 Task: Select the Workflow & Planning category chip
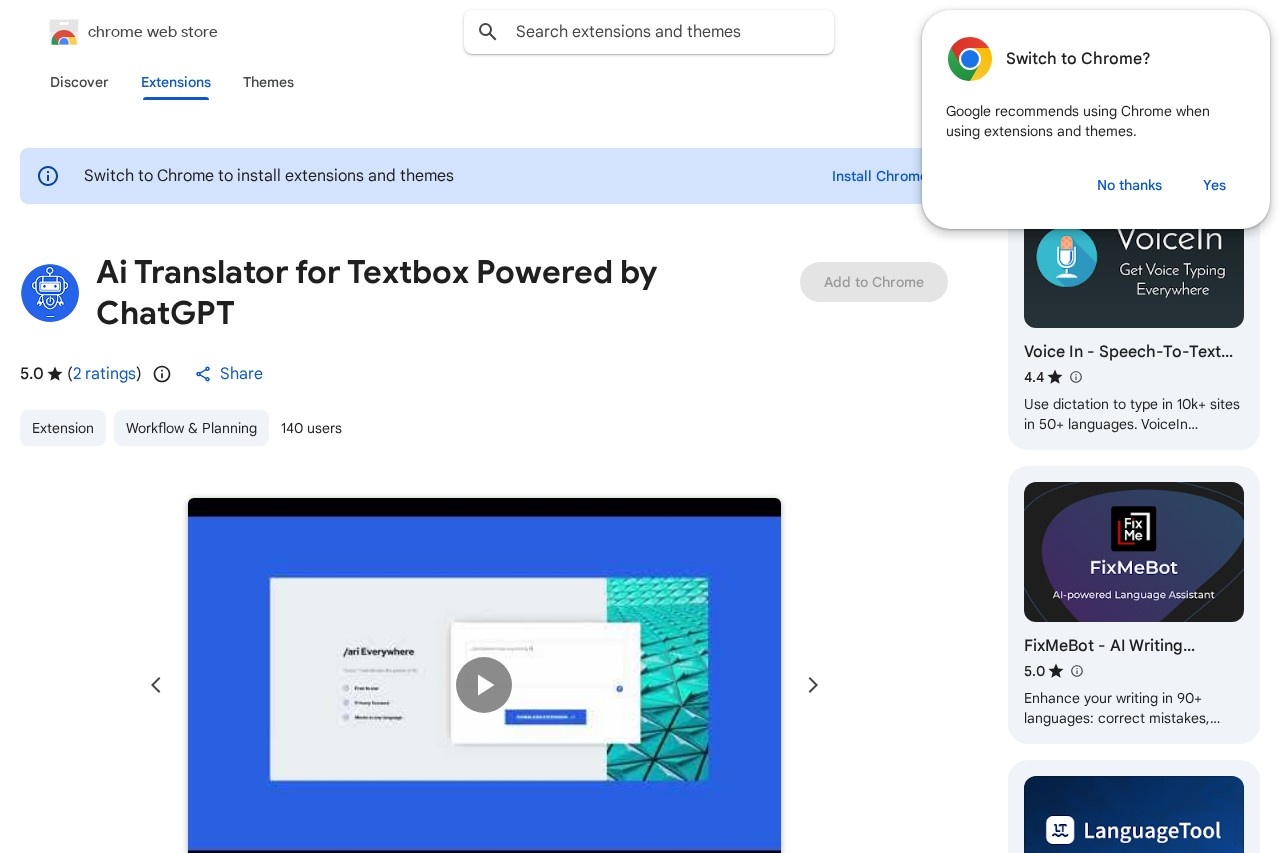click(191, 428)
